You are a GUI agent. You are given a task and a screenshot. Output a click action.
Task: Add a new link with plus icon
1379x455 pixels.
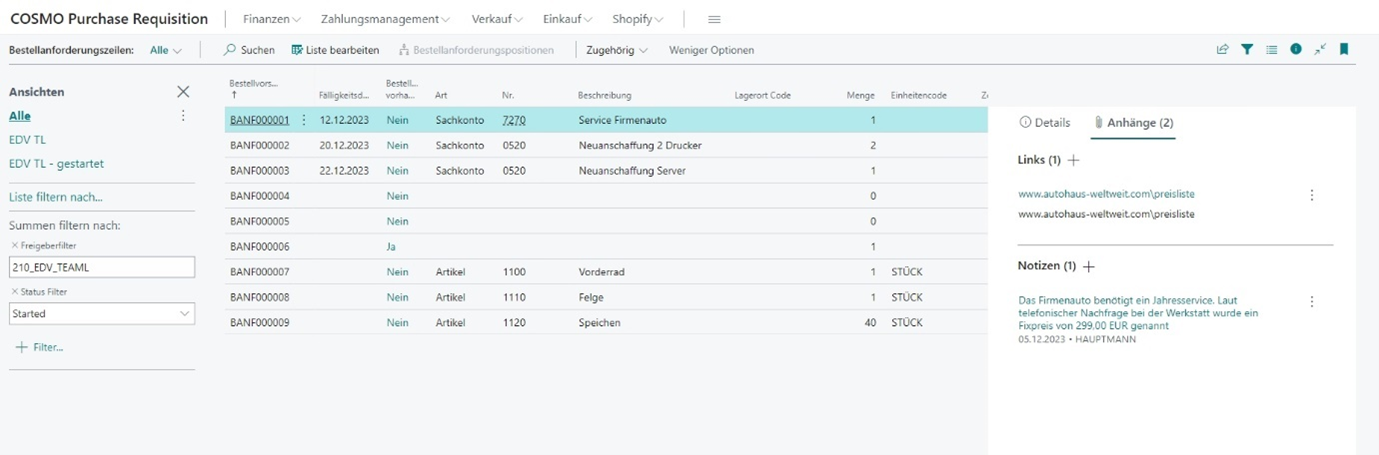1074,160
